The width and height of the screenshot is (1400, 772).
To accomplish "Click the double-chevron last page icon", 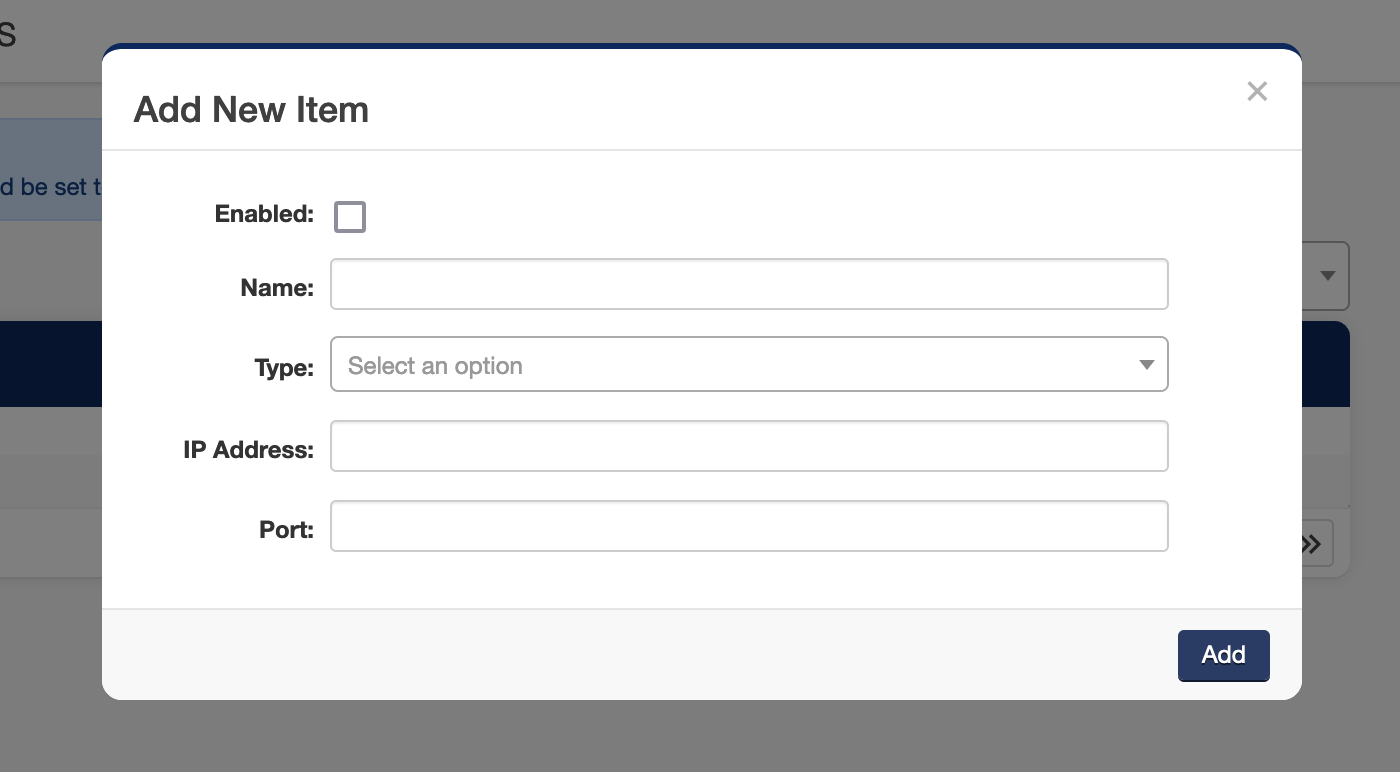I will pos(1312,544).
